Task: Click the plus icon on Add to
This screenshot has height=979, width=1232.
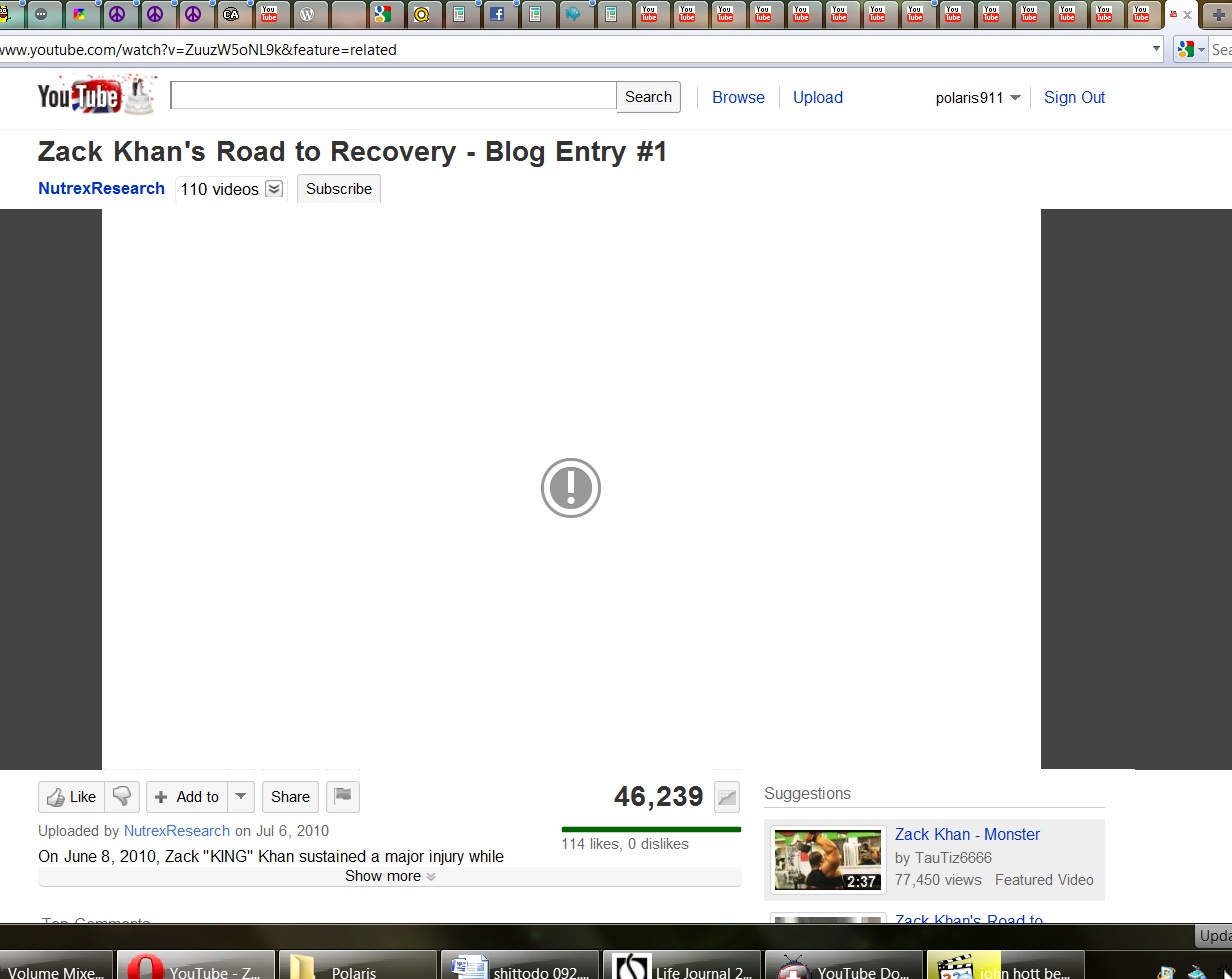Action: click(161, 797)
